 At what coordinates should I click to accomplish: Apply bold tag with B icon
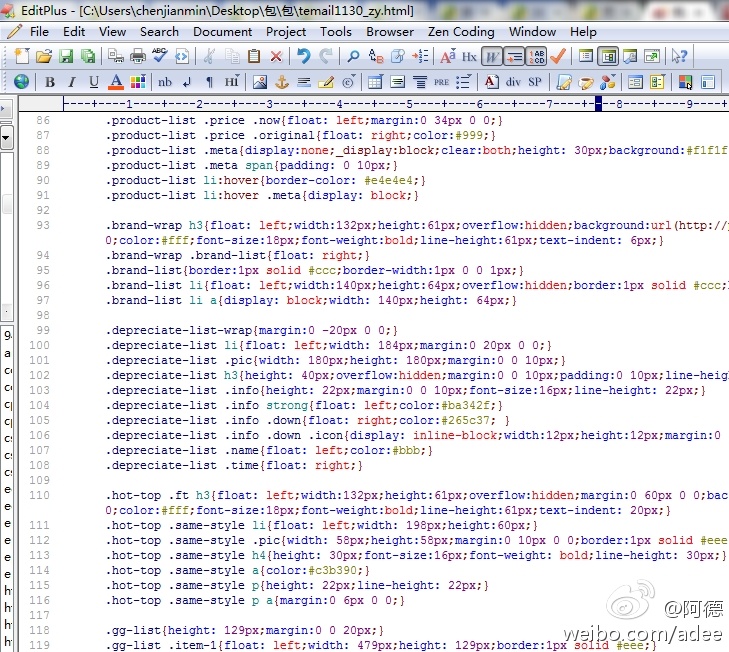coord(50,82)
